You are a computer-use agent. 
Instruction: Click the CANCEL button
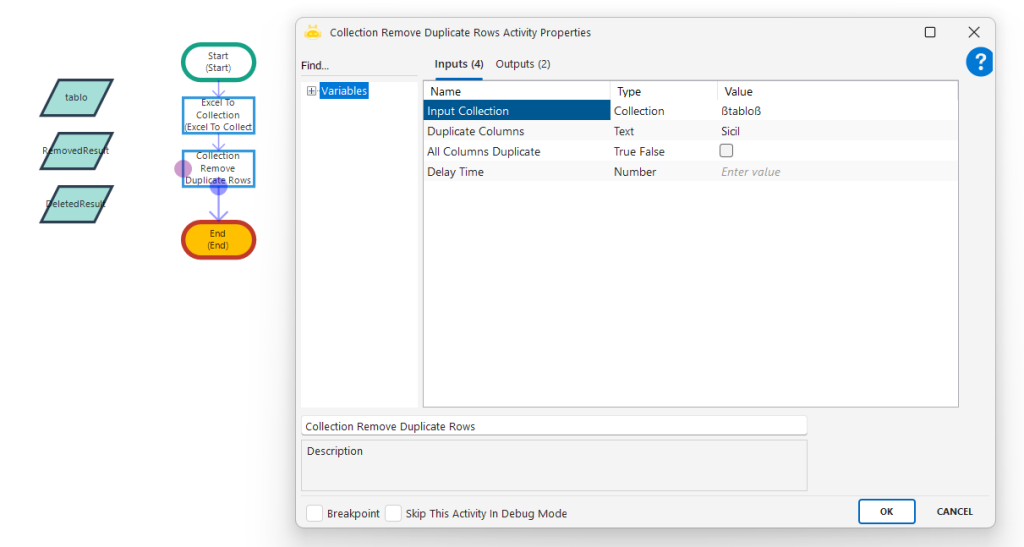click(x=954, y=511)
